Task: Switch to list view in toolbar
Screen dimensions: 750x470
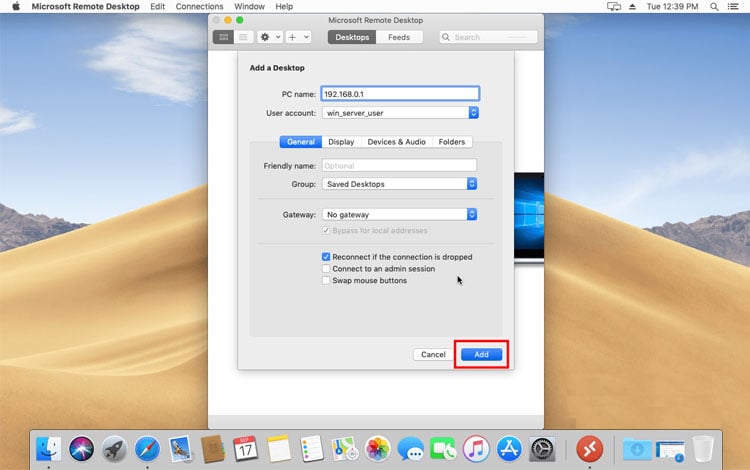Action: [x=243, y=37]
